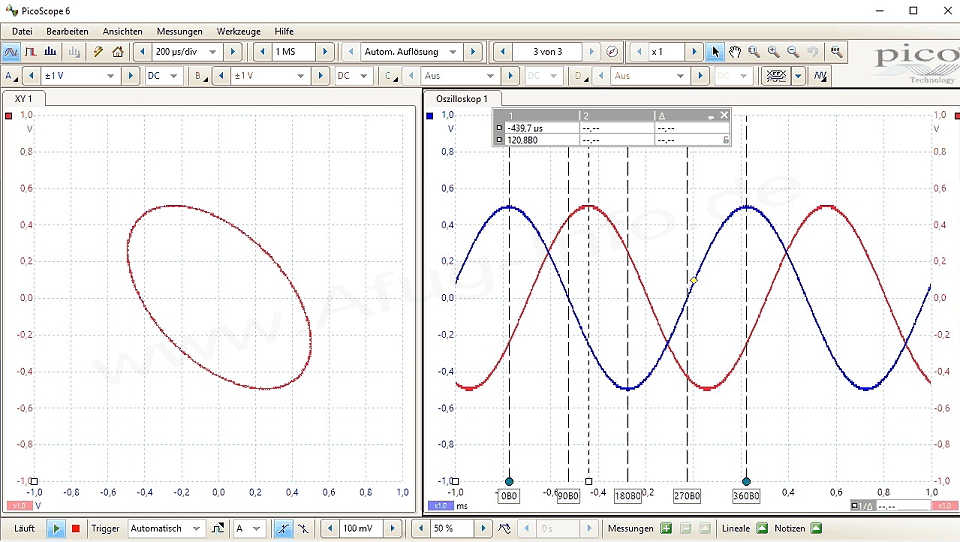Image resolution: width=960 pixels, height=542 pixels.
Task: Select rising edge trigger icon
Action: click(283, 529)
